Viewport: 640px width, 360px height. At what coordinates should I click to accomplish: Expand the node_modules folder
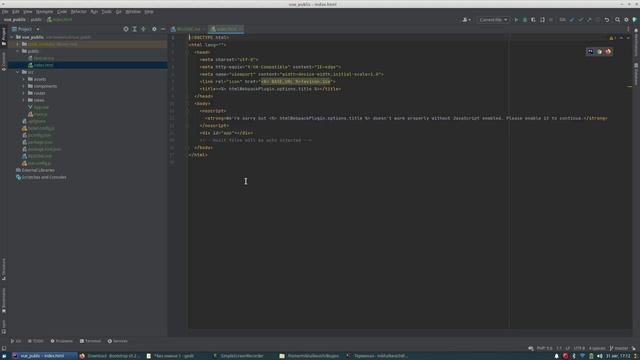point(18,44)
